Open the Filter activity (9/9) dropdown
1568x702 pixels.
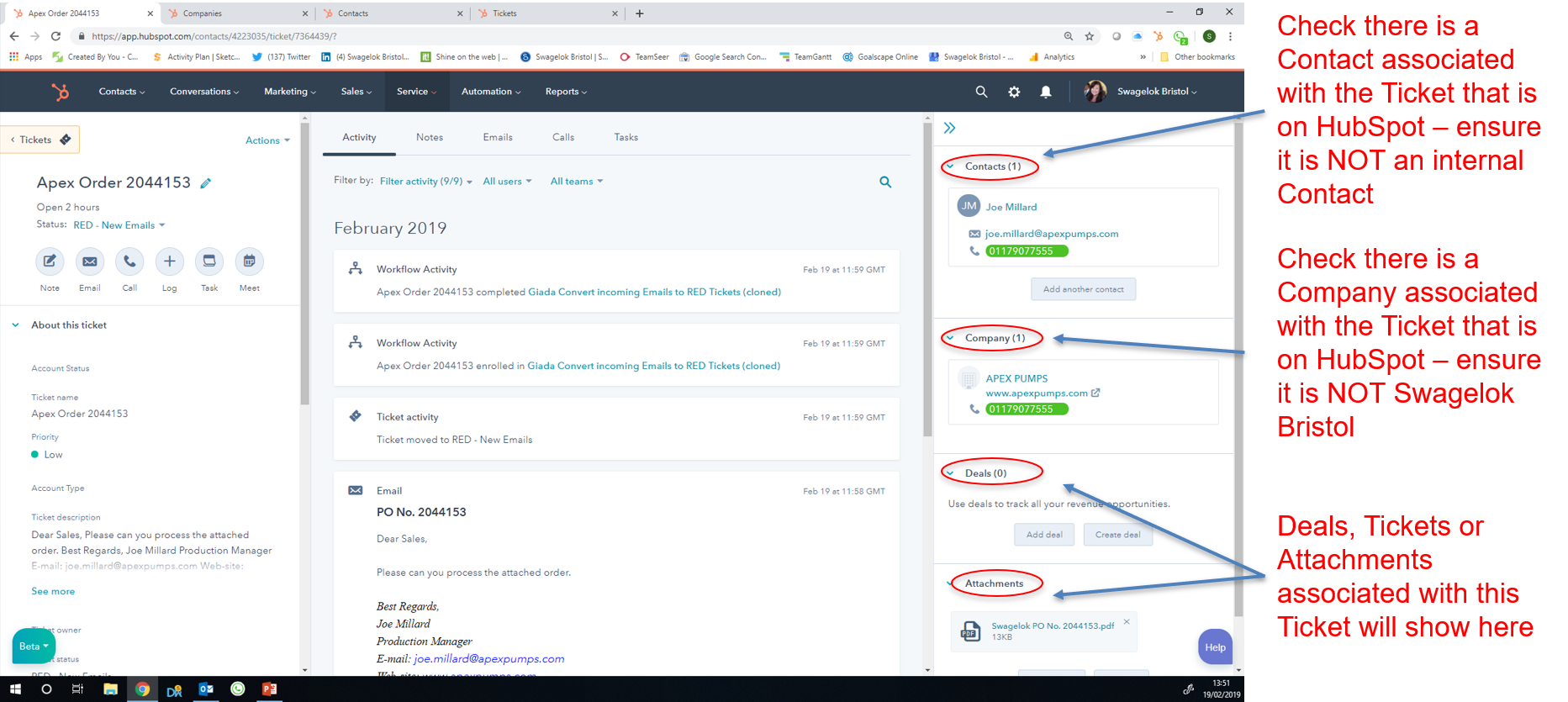tap(426, 182)
